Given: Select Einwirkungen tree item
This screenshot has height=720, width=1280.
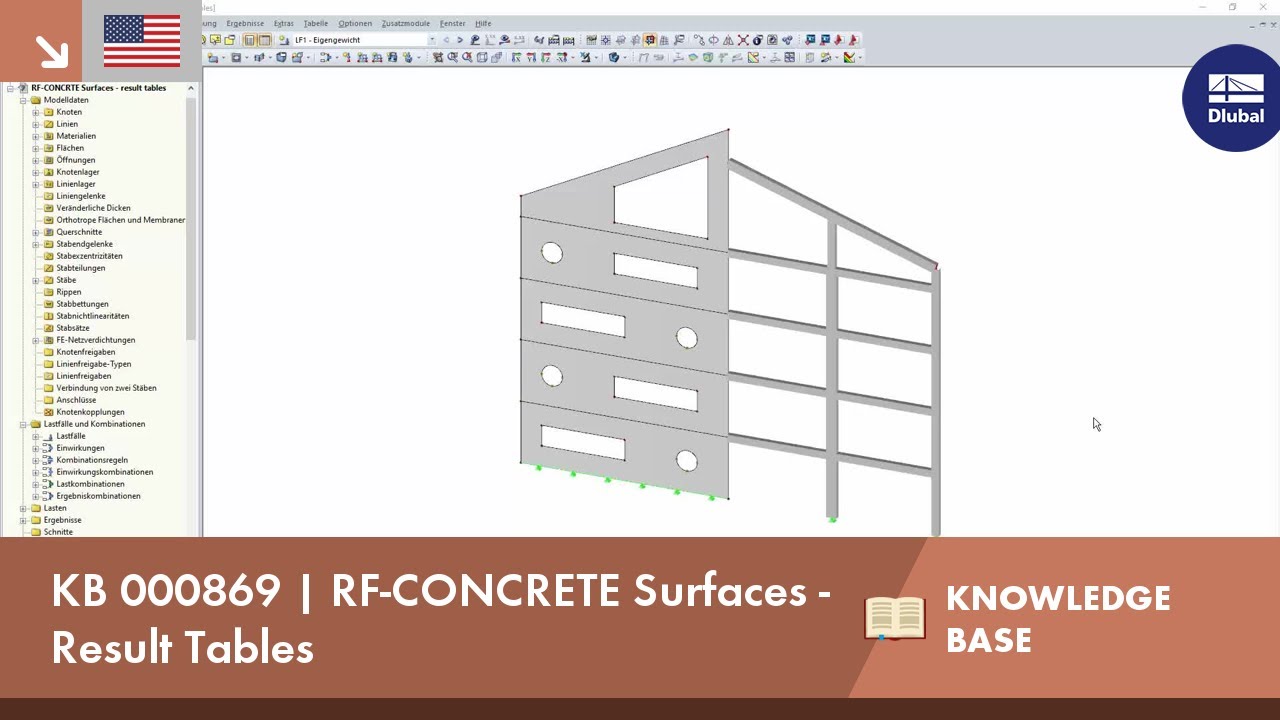Looking at the screenshot, I should (80, 448).
